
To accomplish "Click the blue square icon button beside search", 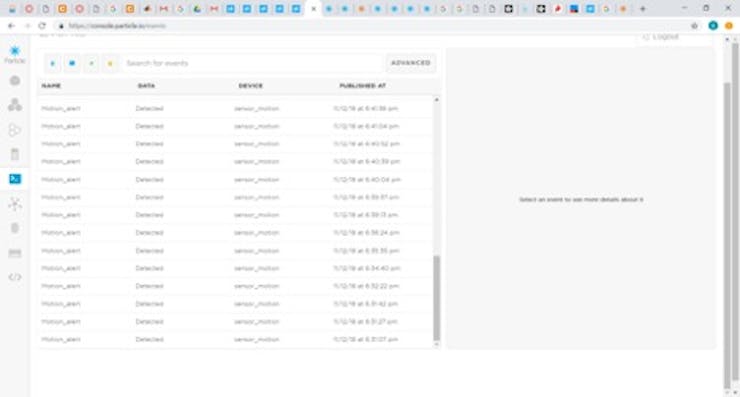I will pyautogui.click(x=72, y=63).
